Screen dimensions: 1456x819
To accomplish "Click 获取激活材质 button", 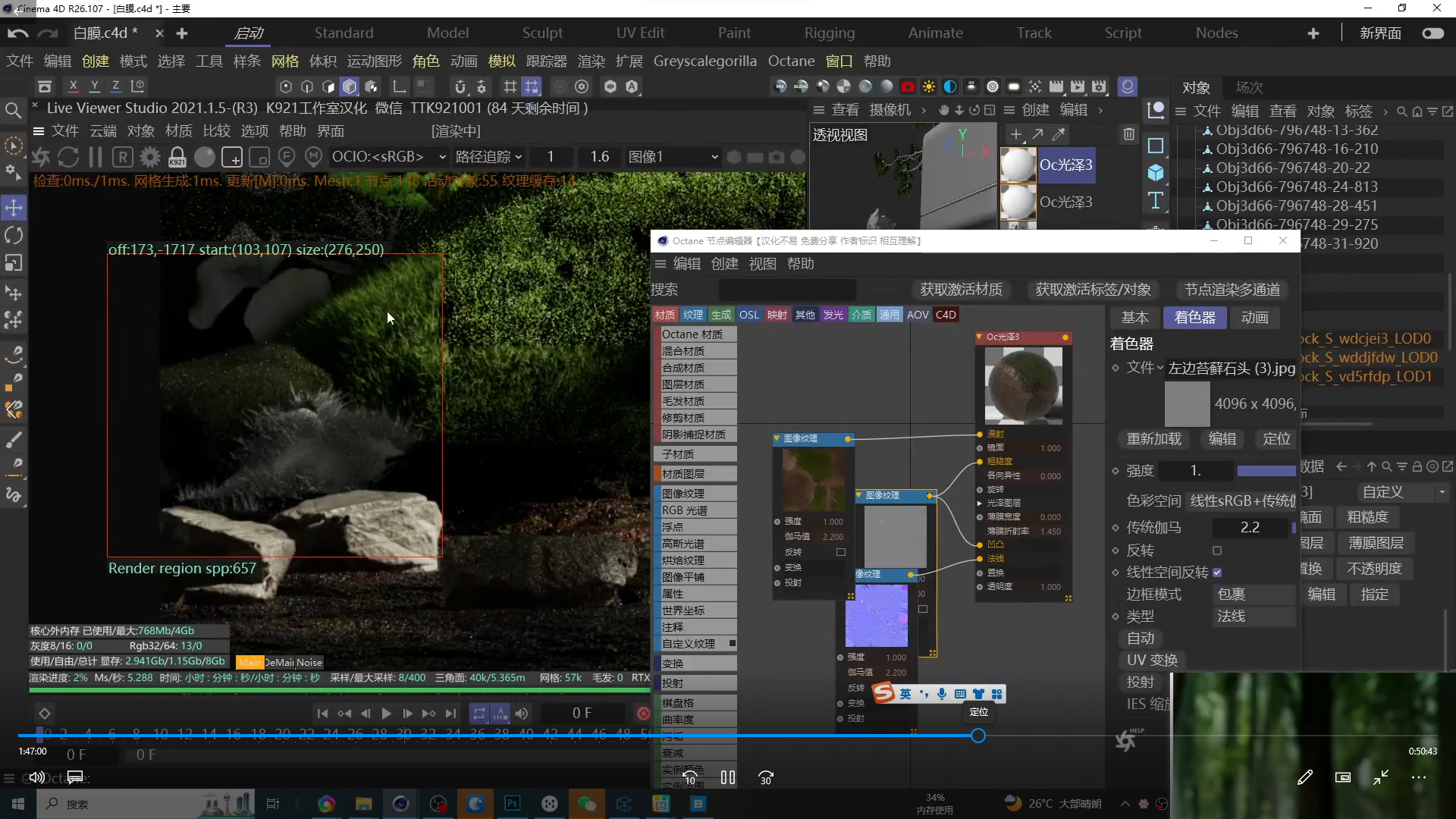I will (x=961, y=290).
